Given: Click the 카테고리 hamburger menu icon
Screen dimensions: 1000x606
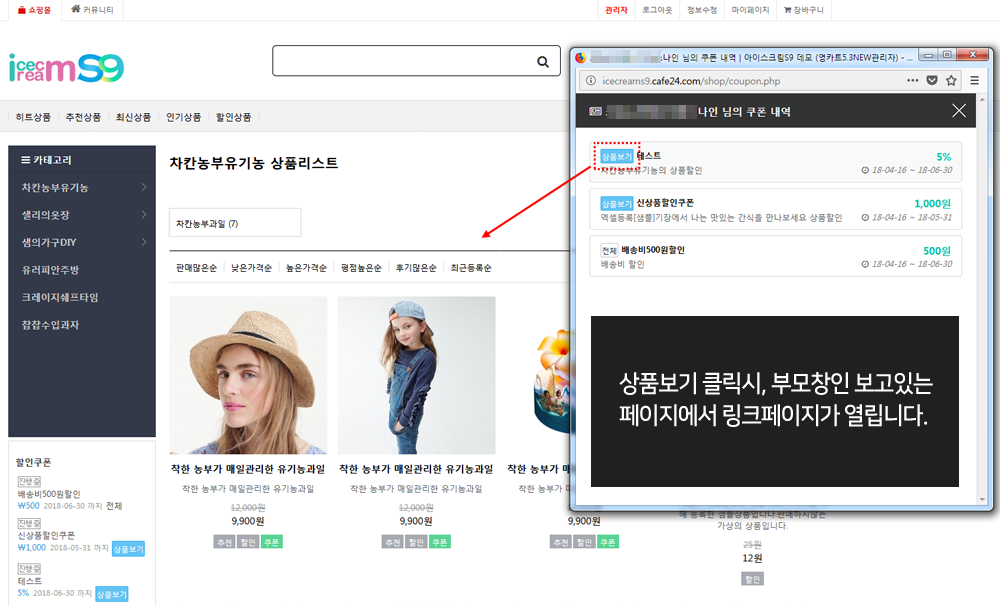Looking at the screenshot, I should (26, 160).
